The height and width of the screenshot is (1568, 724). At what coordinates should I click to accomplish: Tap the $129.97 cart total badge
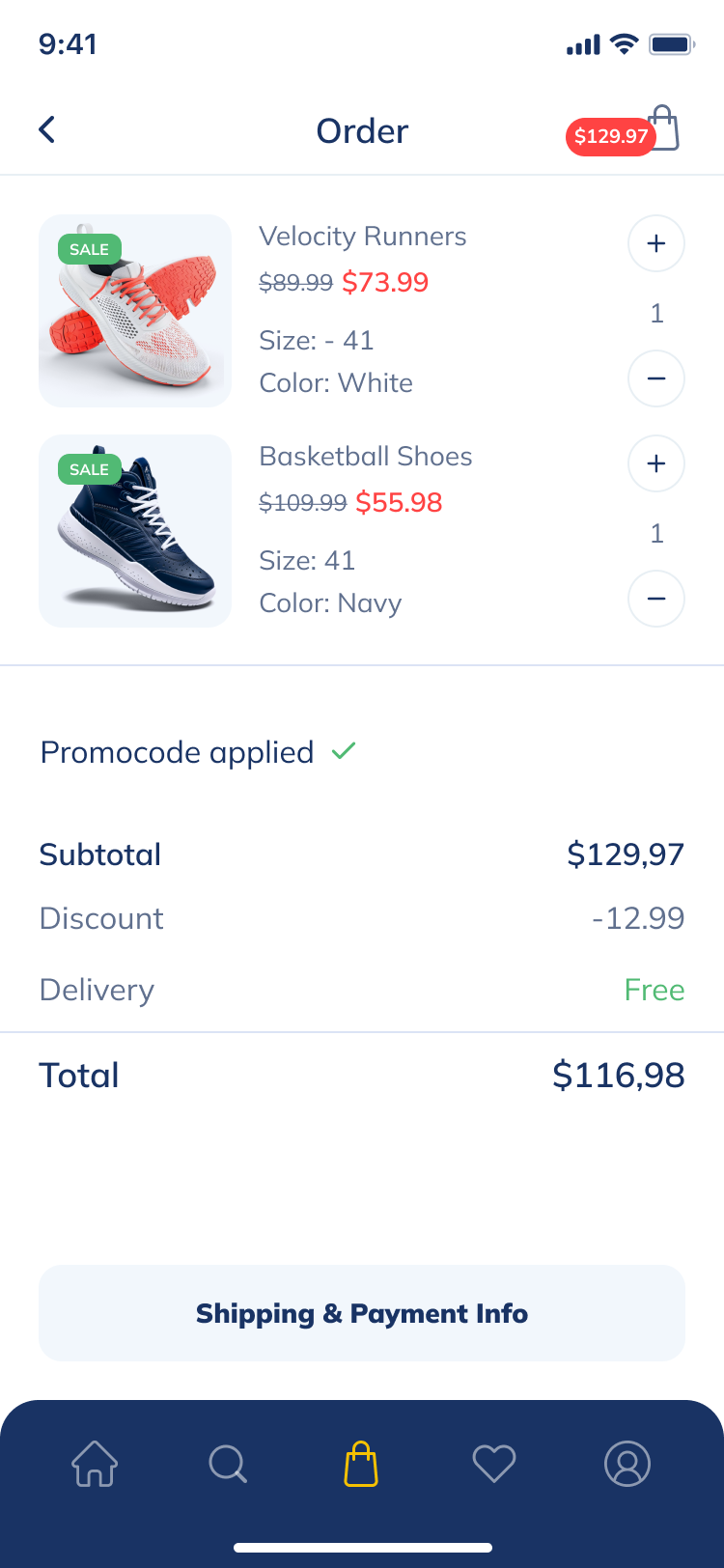click(610, 136)
